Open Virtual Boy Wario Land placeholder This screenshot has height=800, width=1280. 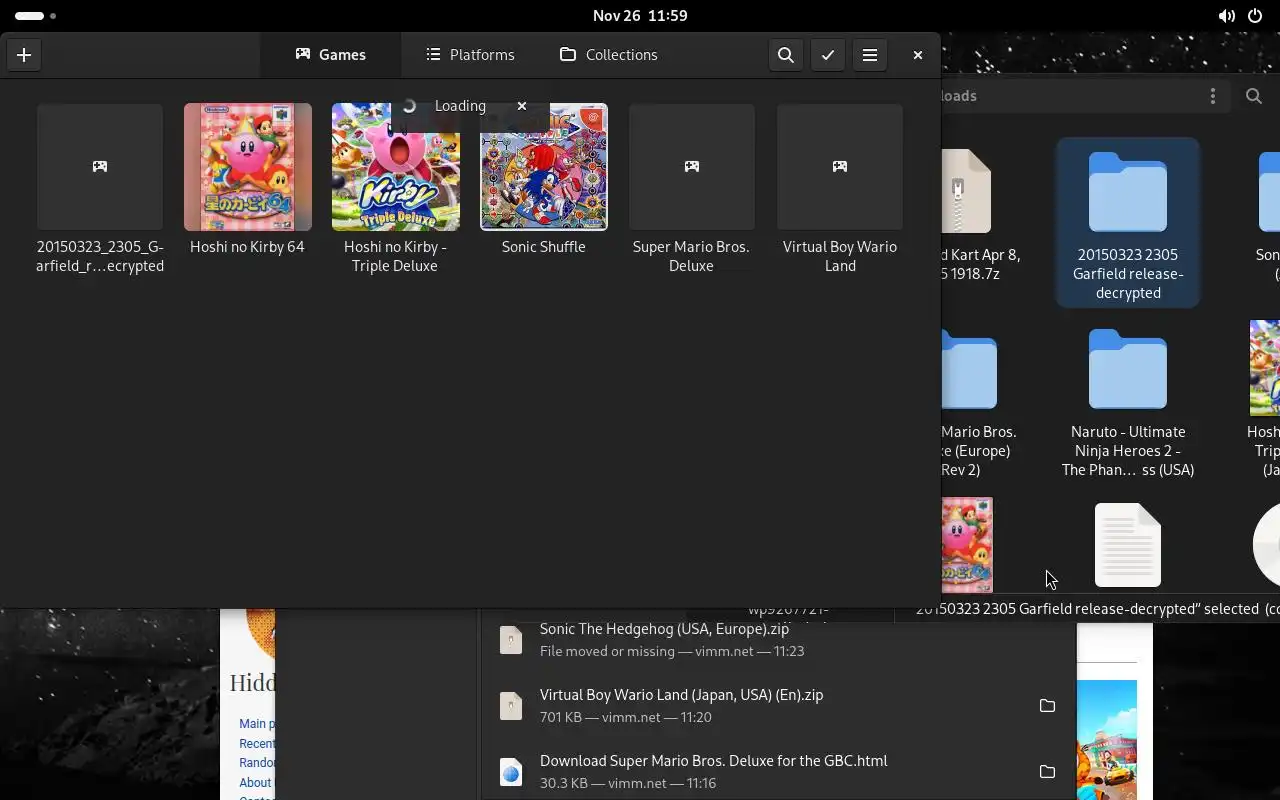pos(840,167)
